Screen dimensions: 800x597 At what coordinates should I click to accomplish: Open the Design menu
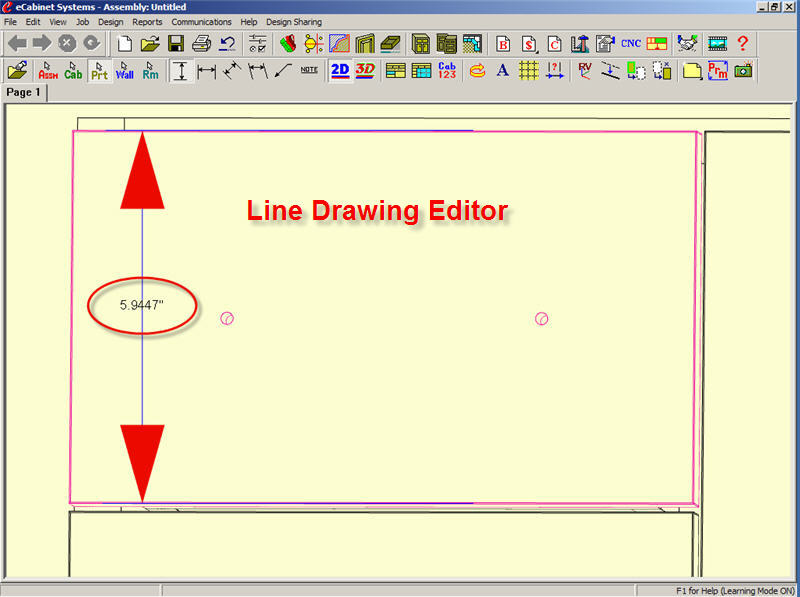click(111, 22)
